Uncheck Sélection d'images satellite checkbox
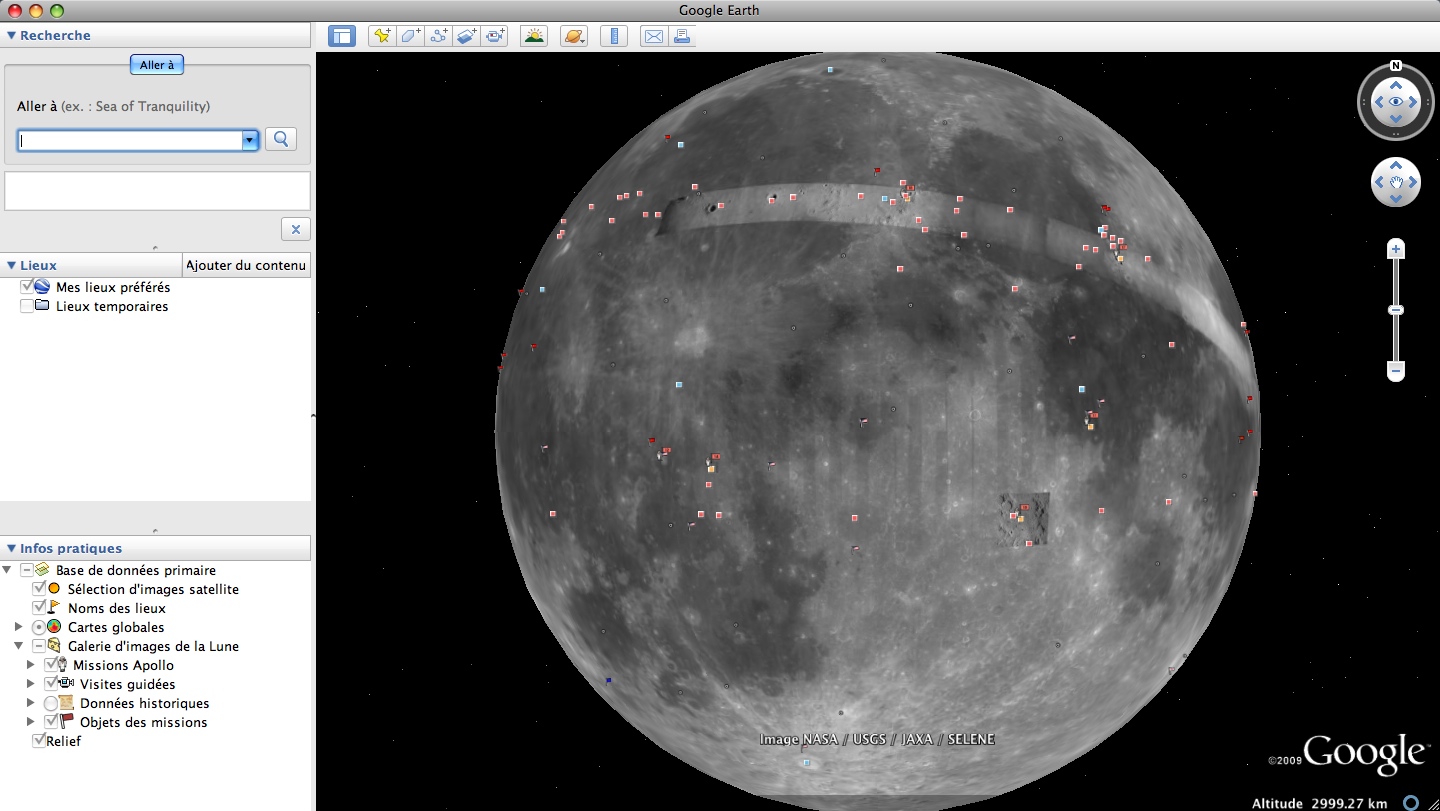 point(39,589)
